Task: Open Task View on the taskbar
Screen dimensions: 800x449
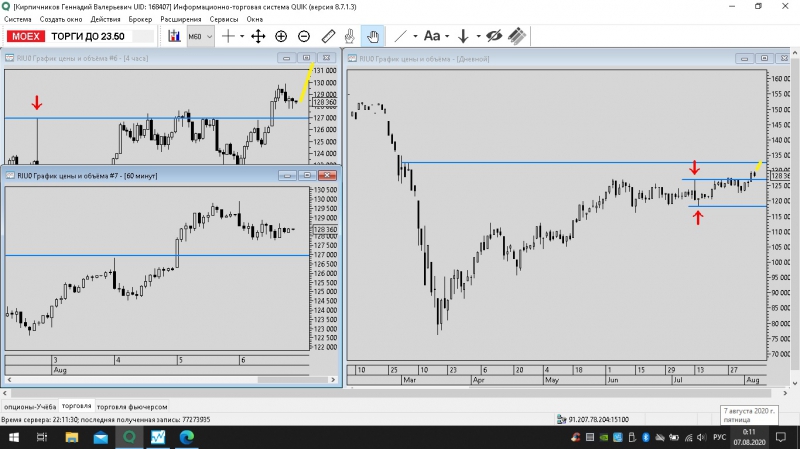Action: 42,437
